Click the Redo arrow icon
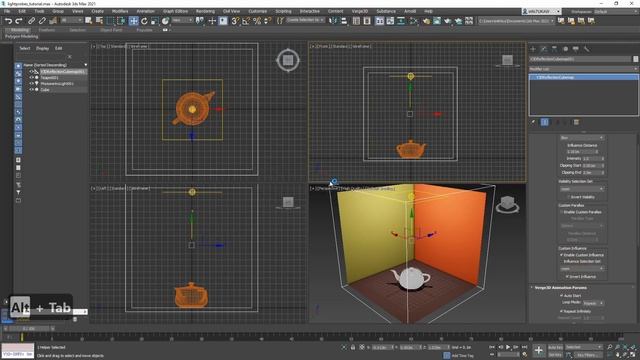The image size is (640, 360). click(19, 20)
